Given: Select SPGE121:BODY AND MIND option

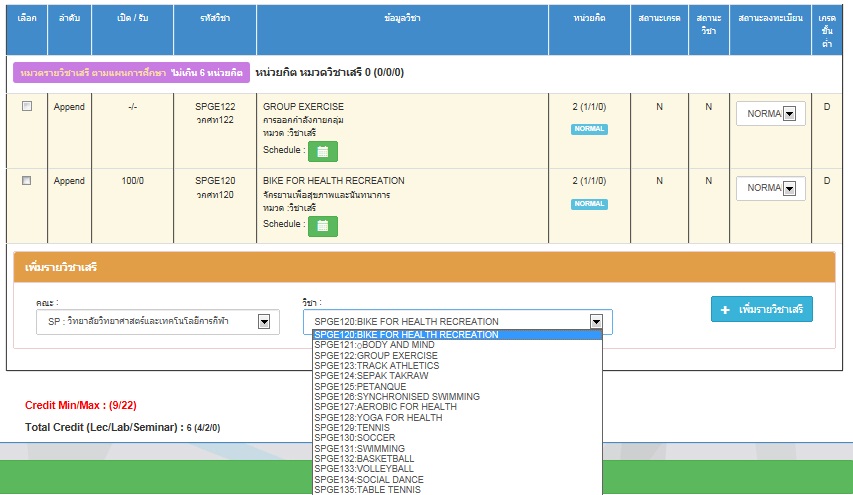Looking at the screenshot, I should click(x=458, y=345).
